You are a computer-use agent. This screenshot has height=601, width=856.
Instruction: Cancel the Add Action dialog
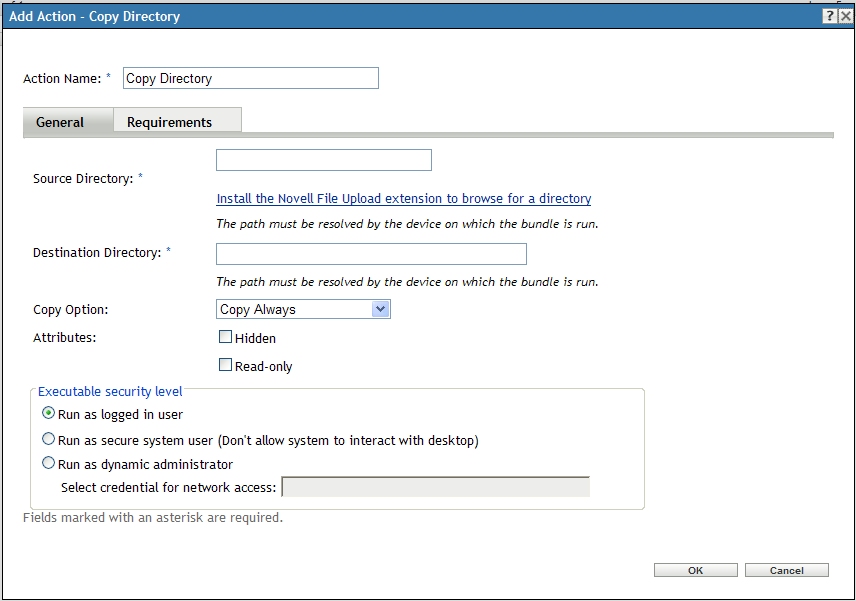click(x=787, y=569)
